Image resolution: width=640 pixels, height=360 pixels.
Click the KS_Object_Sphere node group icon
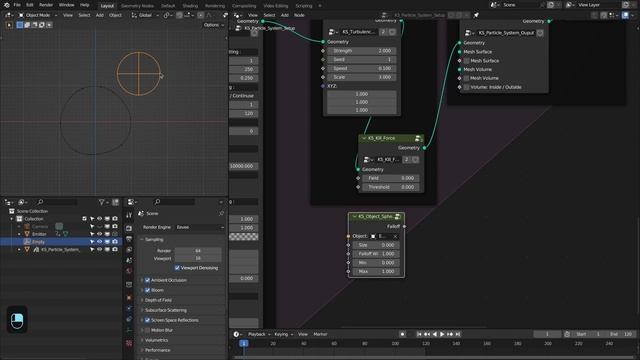pos(398,216)
